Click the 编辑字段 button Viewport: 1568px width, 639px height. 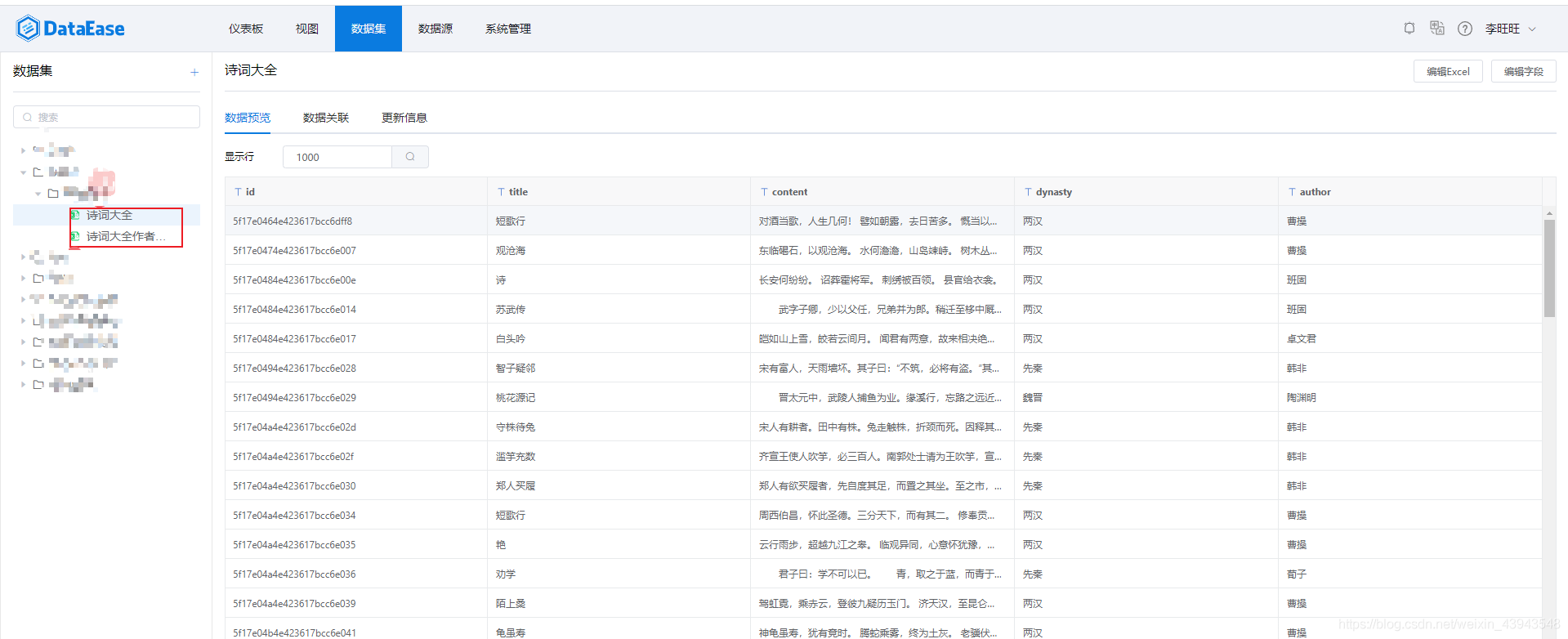(1524, 71)
